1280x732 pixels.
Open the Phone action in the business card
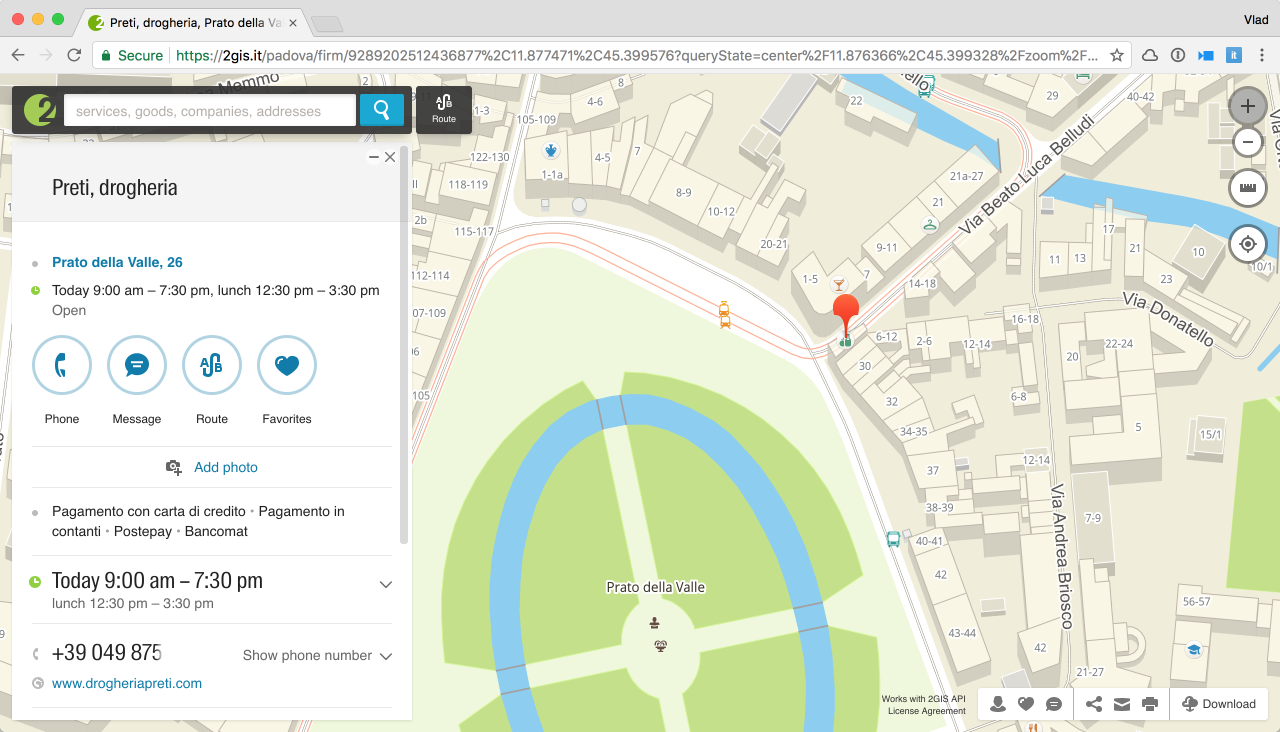click(61, 365)
